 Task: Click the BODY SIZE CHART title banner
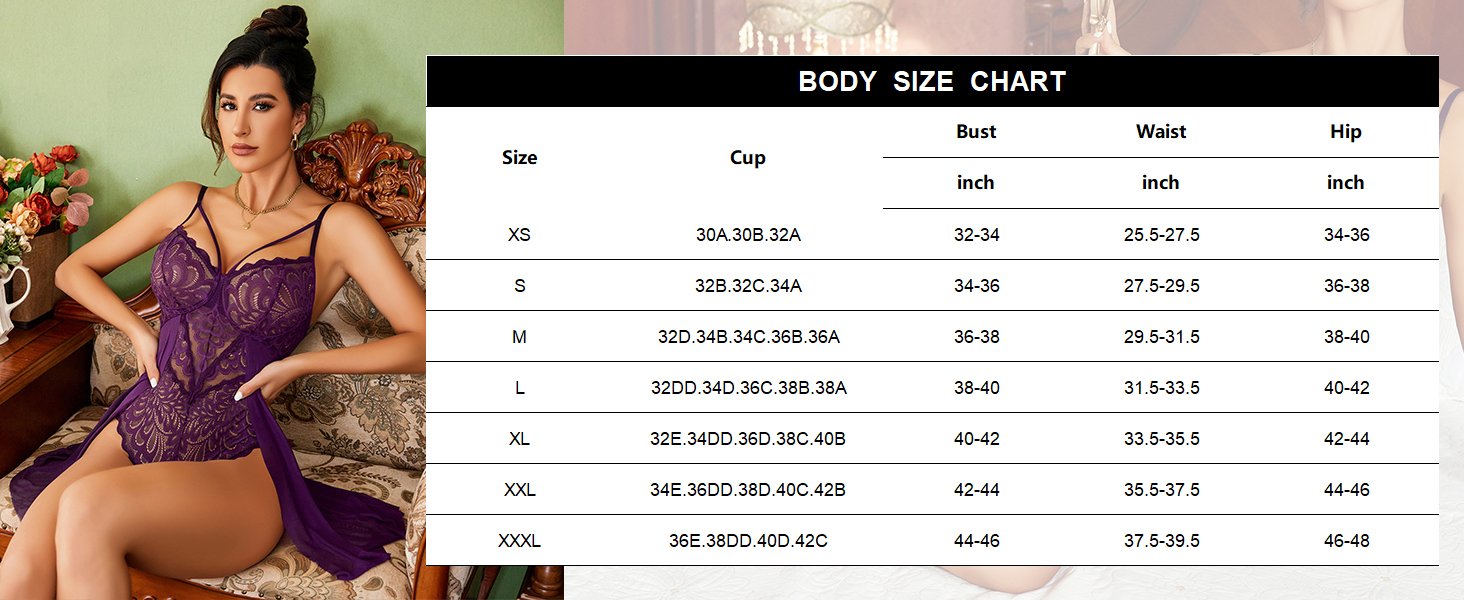click(x=932, y=81)
